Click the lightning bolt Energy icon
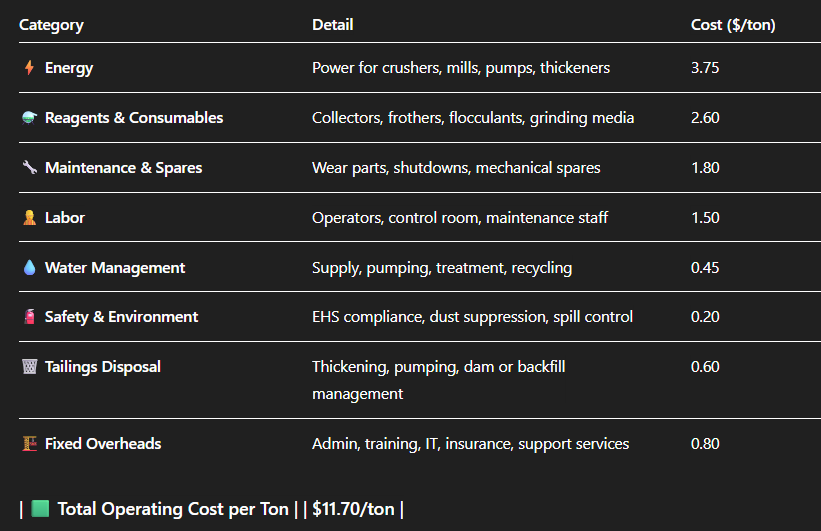 (28, 68)
